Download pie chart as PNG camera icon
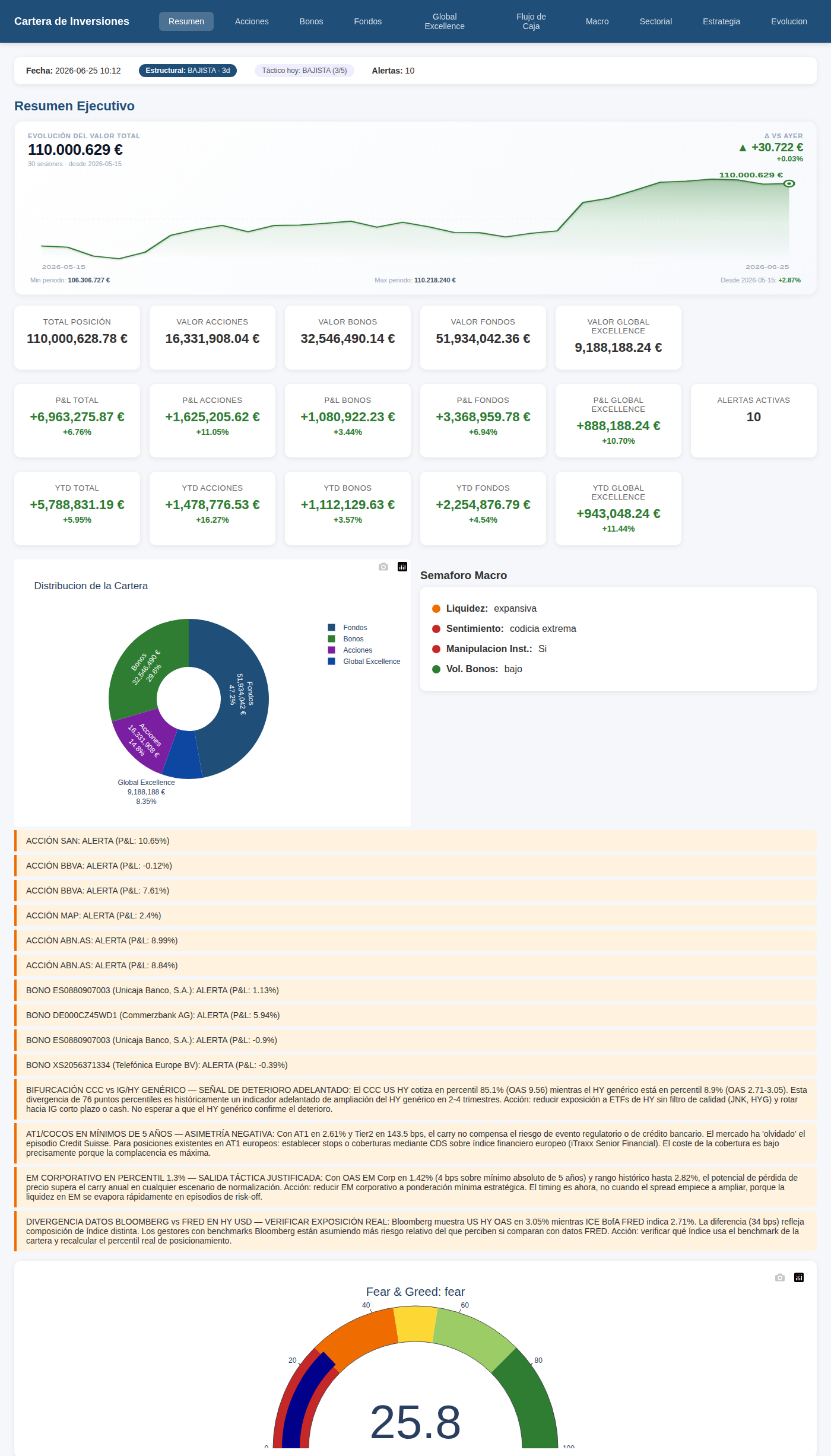 pos(383,567)
